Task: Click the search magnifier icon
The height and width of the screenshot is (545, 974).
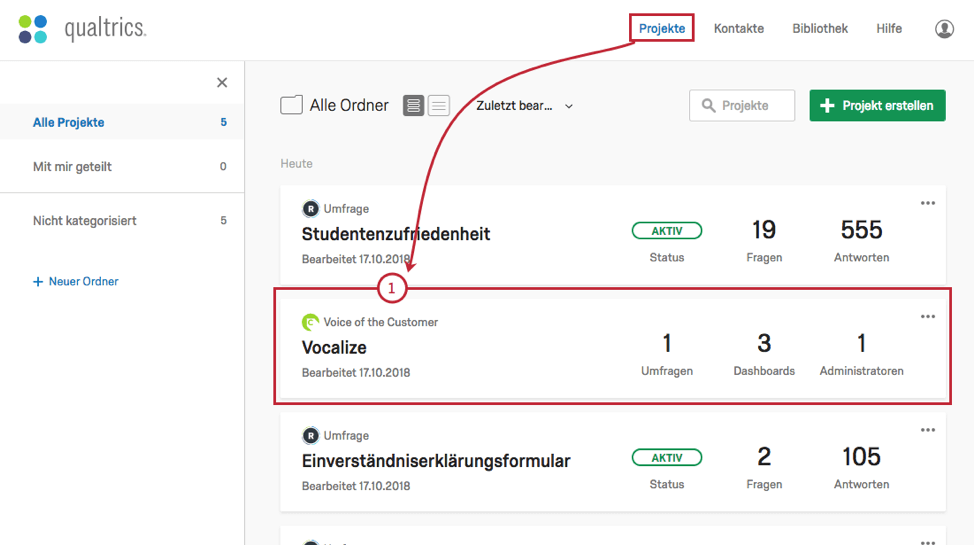Action: tap(708, 106)
